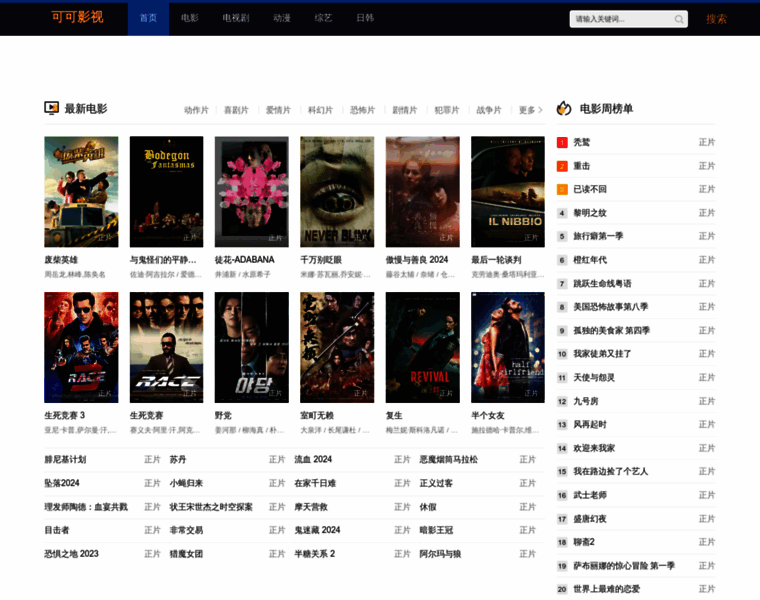Open the 动漫 navigation tab

point(282,18)
